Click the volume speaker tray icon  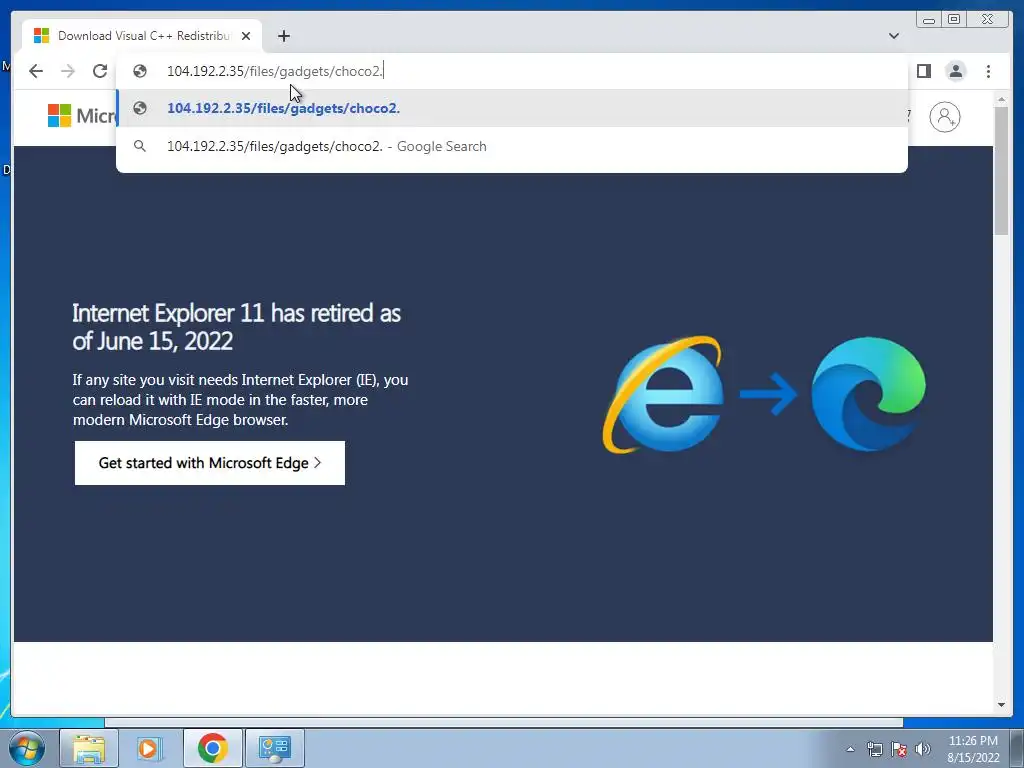click(x=923, y=749)
